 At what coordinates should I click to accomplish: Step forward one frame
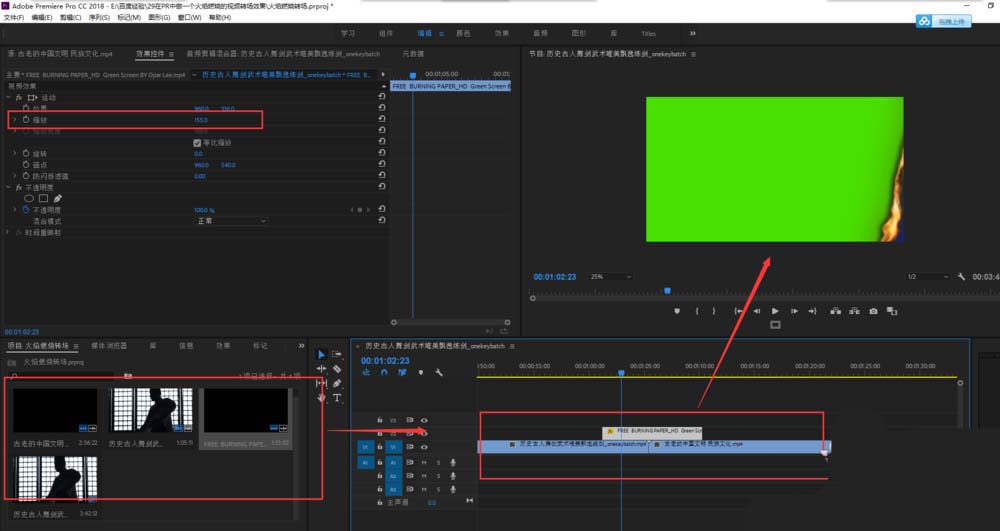point(794,311)
